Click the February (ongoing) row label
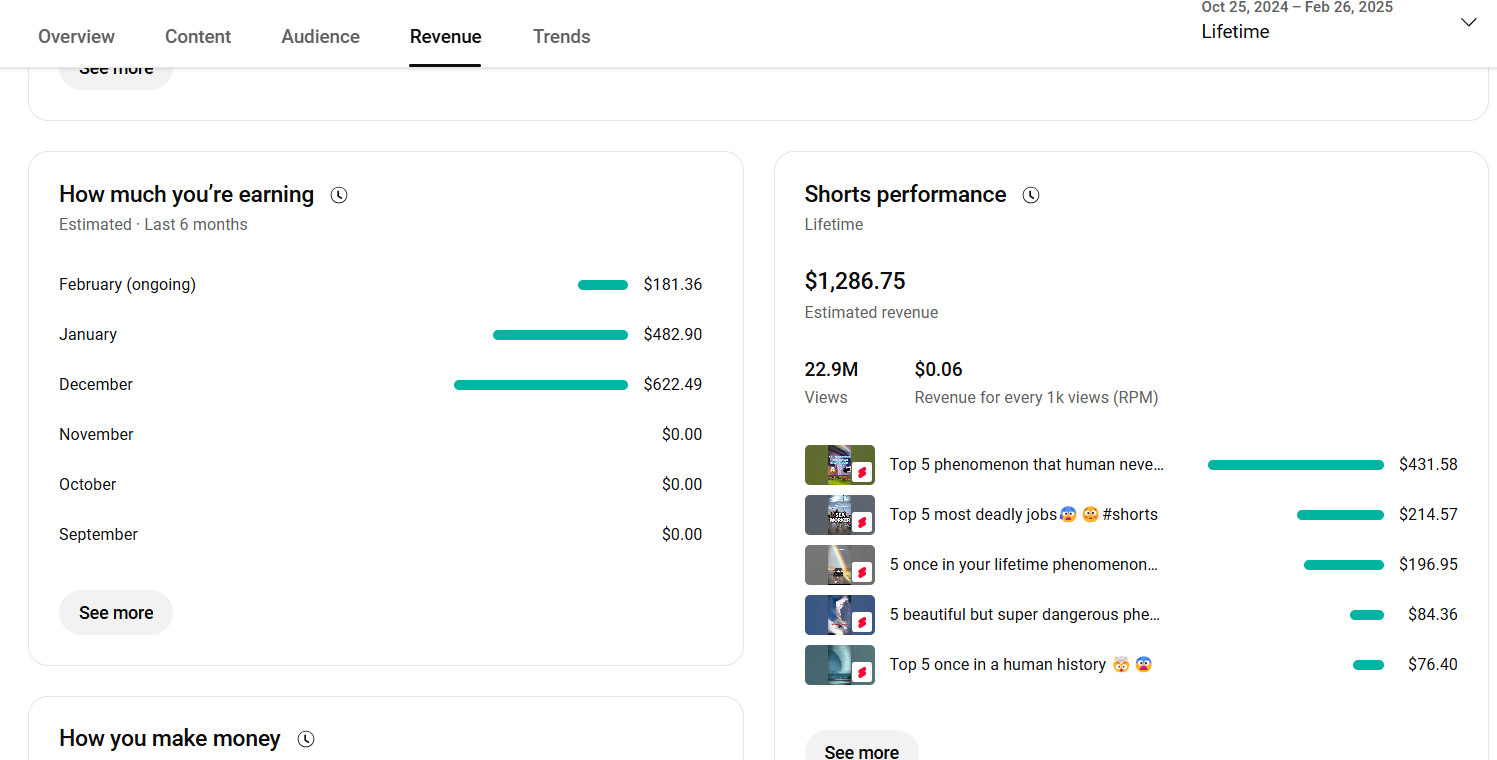 (x=127, y=285)
